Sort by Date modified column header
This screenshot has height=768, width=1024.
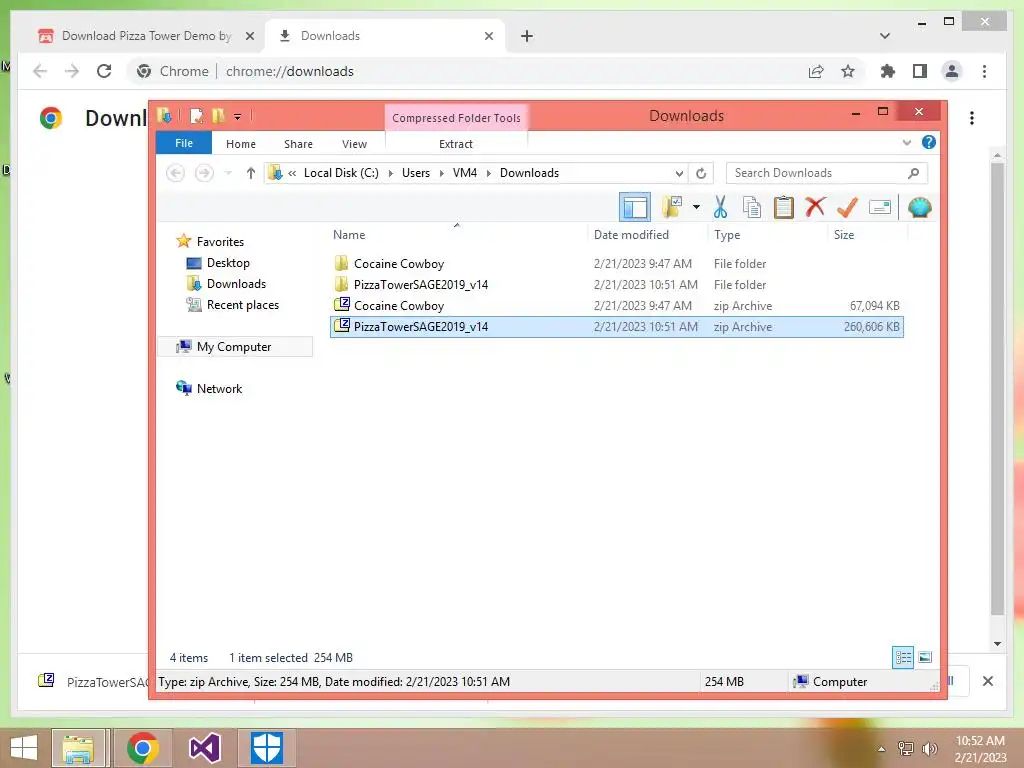632,234
